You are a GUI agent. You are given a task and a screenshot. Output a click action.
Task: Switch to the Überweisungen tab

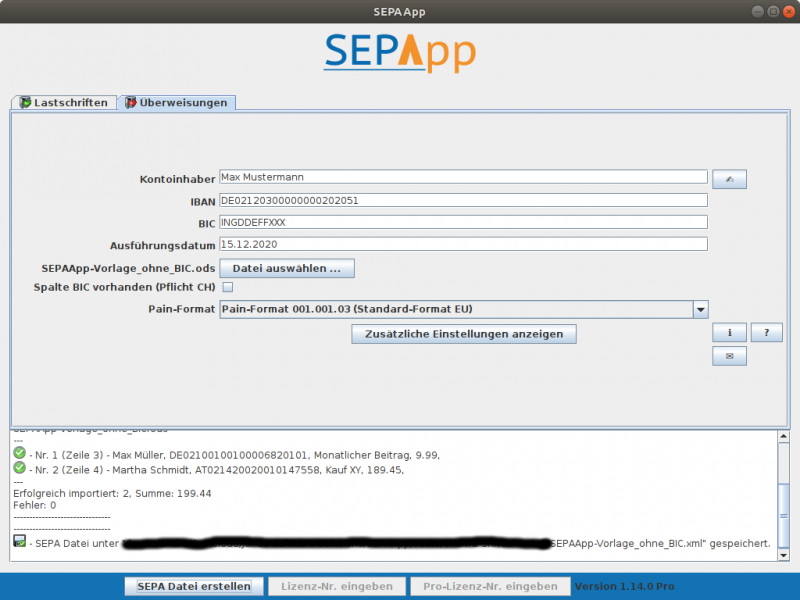pos(176,102)
